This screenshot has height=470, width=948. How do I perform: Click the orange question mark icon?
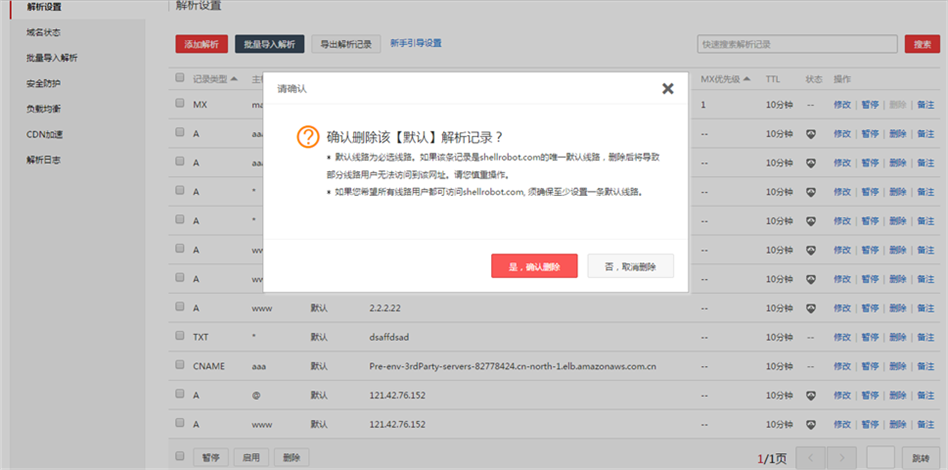(308, 137)
